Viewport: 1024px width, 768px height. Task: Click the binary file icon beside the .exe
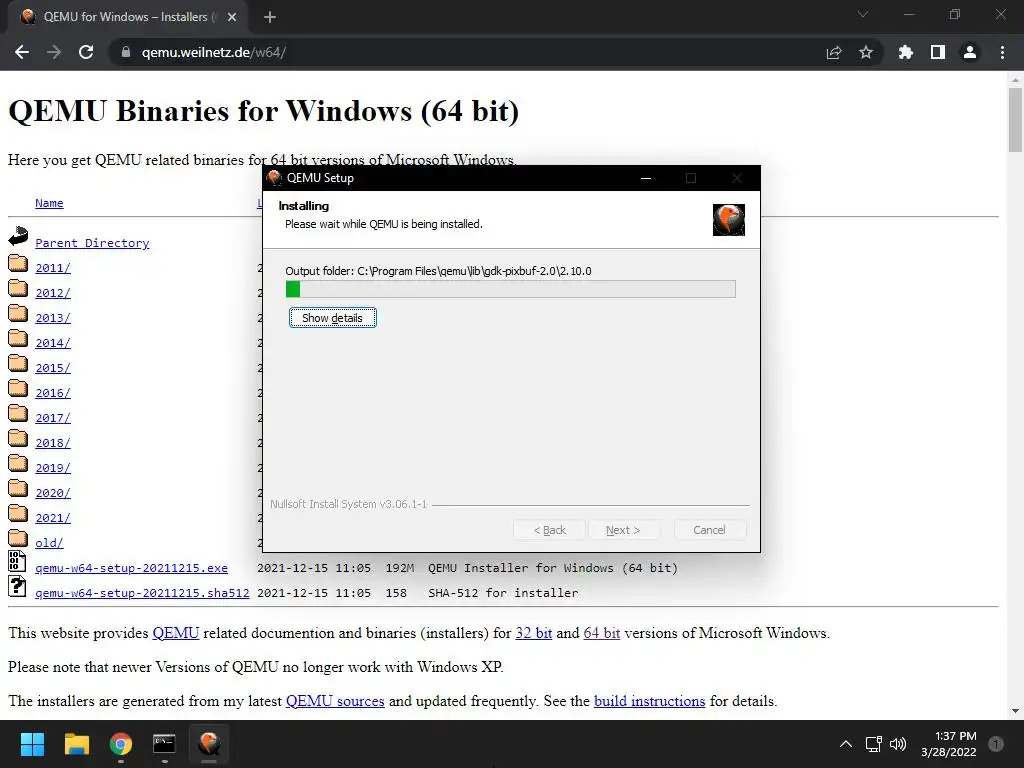click(x=17, y=561)
